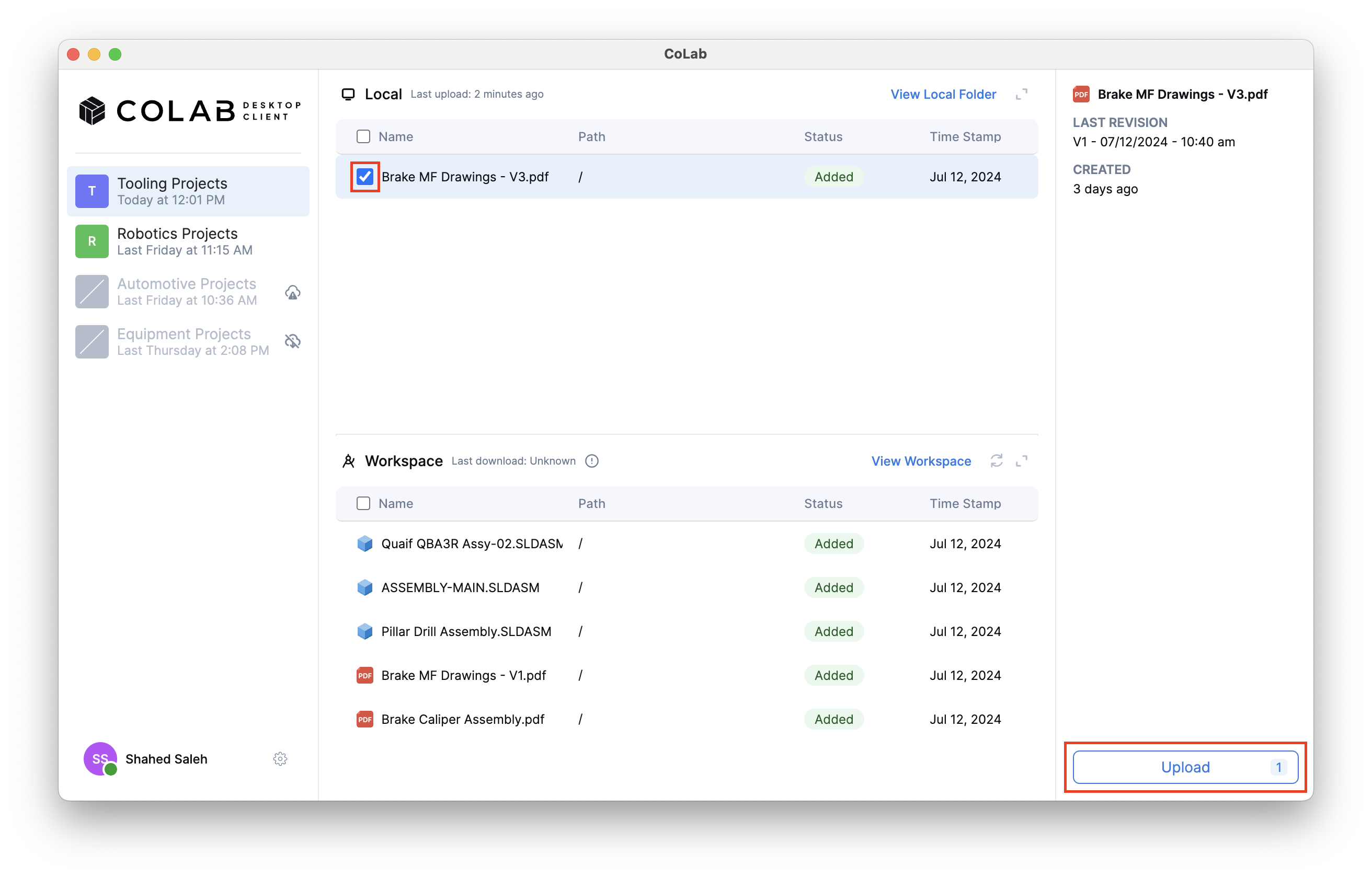The image size is (1372, 878).
Task: Expand the Workspace panel
Action: point(1021,460)
